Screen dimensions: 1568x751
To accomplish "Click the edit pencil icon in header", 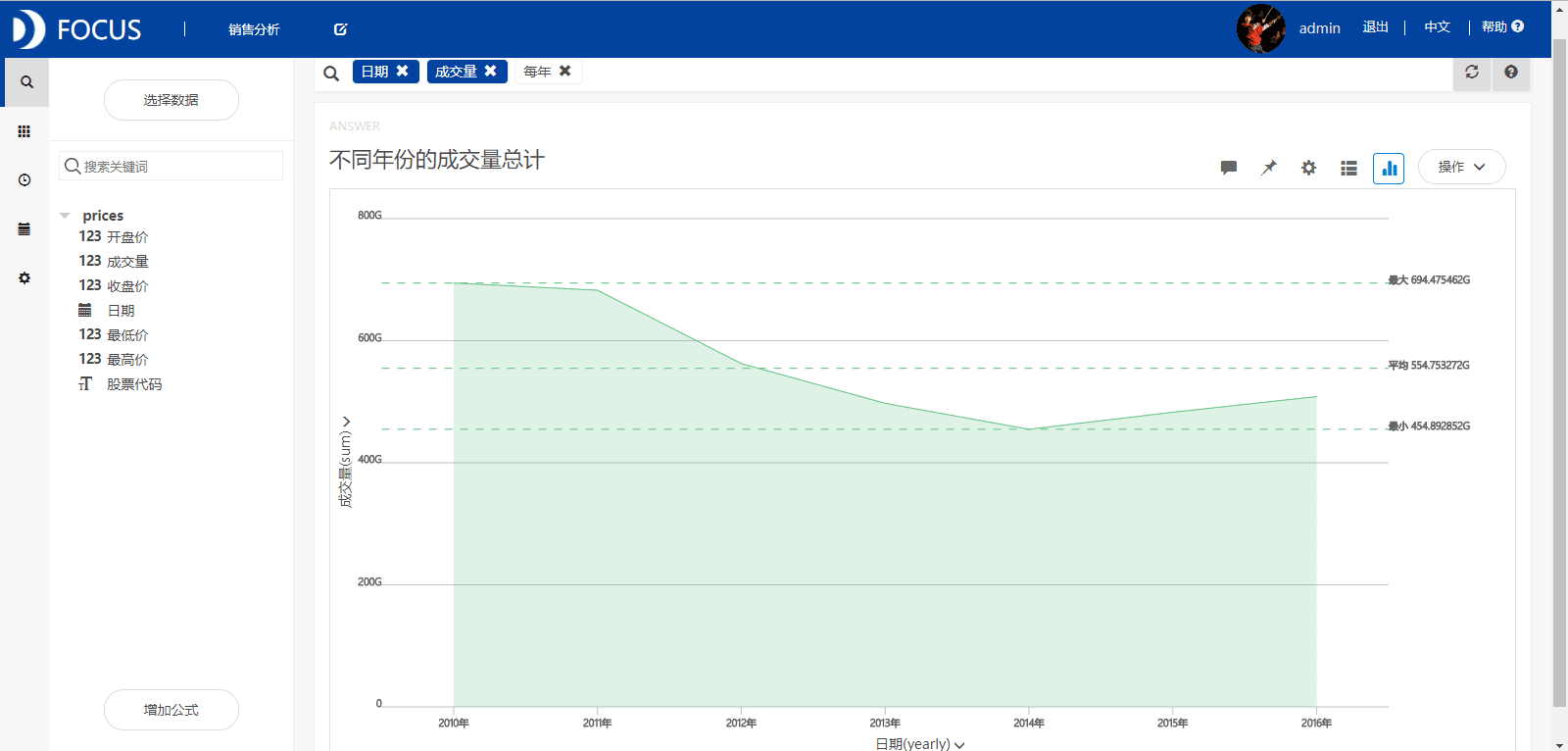I will click(x=340, y=29).
